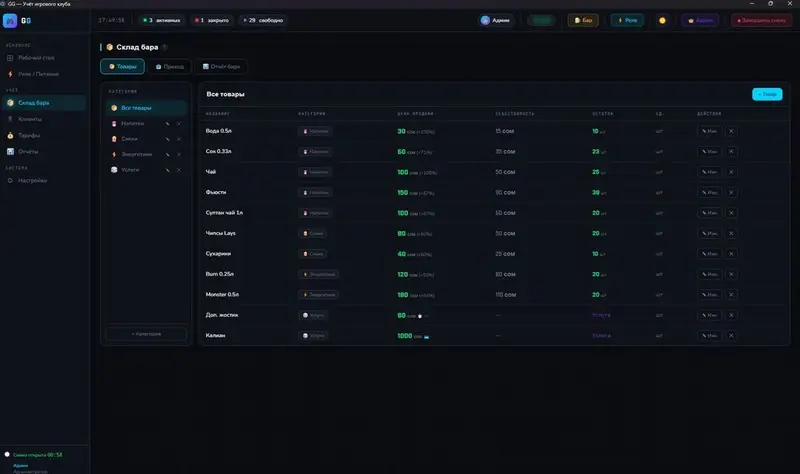This screenshot has height=474, width=800.
Task: Delete the Услуги category with the X icon
Action: pos(179,169)
